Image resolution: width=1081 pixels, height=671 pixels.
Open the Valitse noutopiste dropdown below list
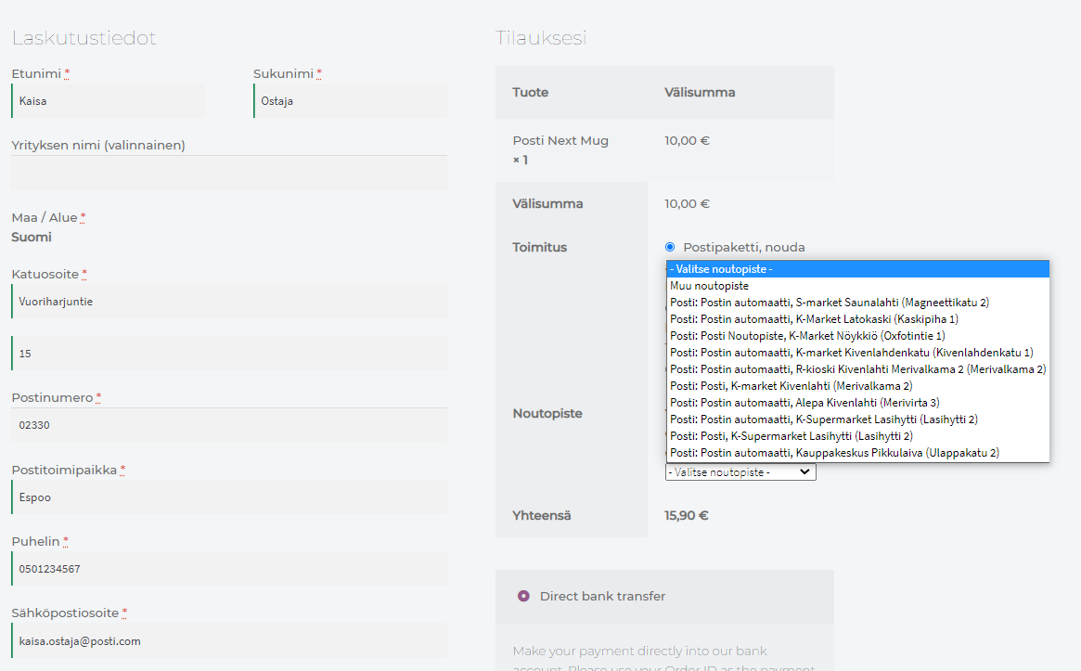[x=740, y=472]
